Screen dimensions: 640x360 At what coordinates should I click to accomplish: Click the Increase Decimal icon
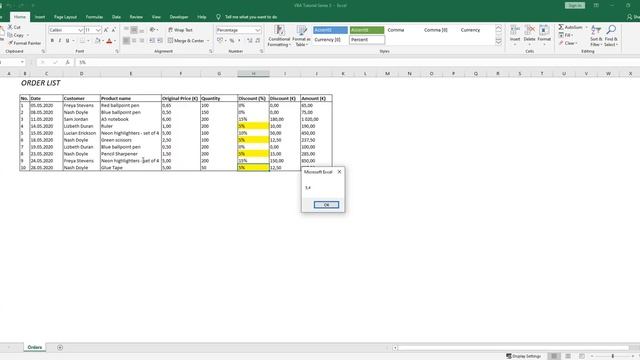[250, 40]
